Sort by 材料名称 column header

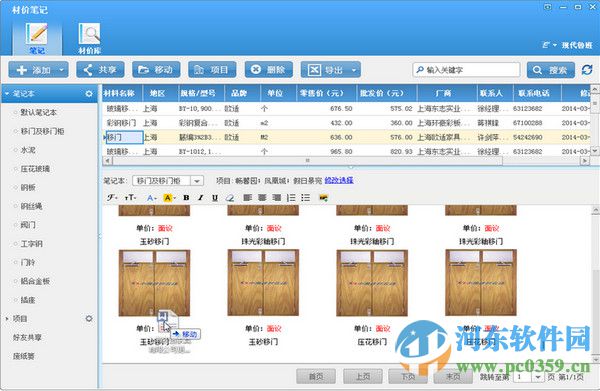[x=122, y=93]
